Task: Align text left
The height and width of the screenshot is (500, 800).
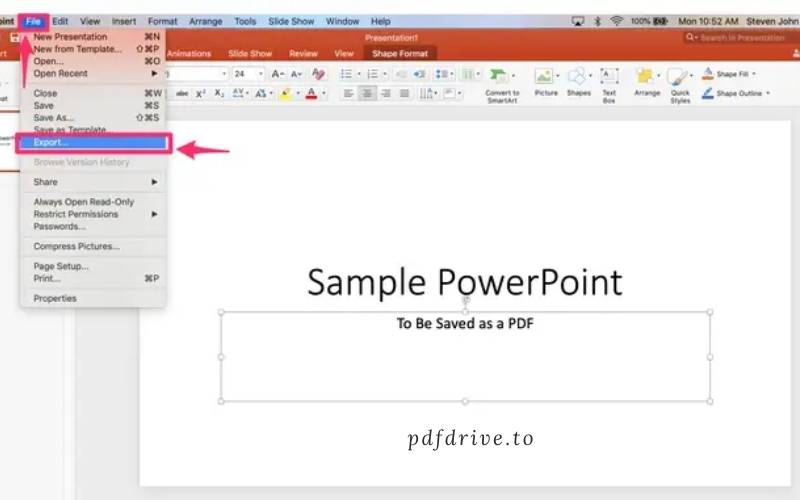Action: pyautogui.click(x=348, y=93)
